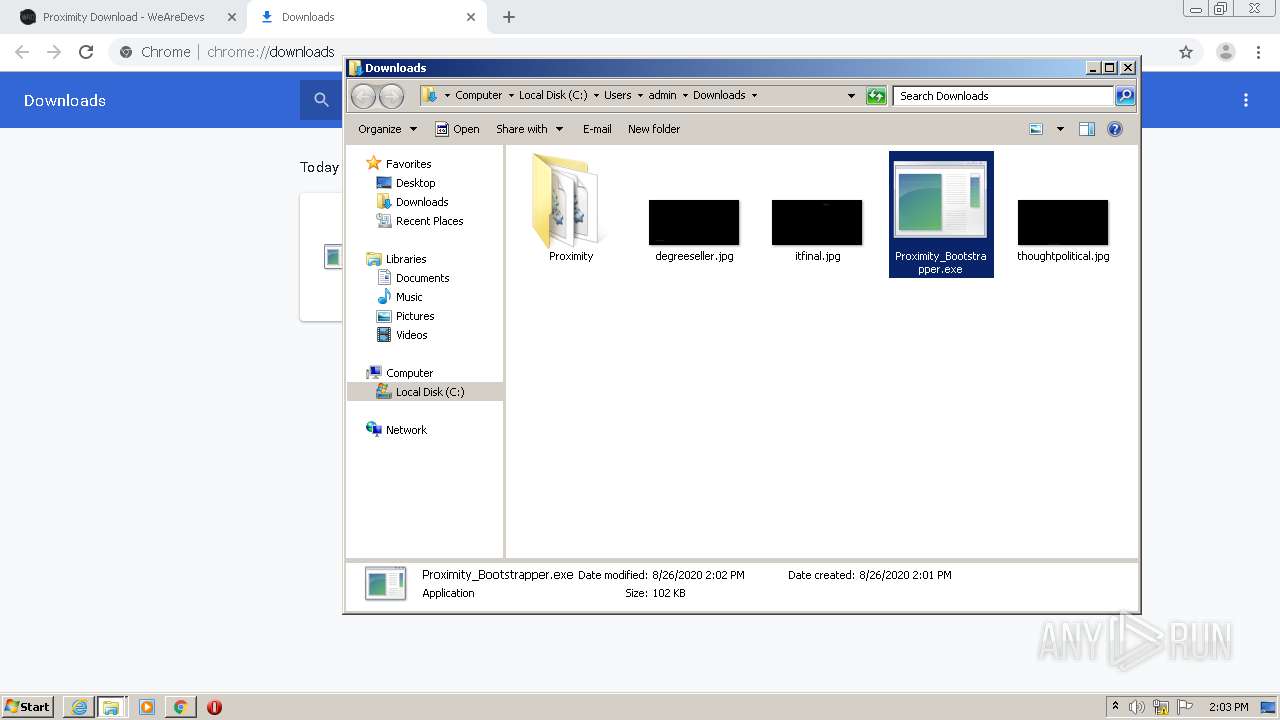
Task: Open Windows Explorer taskbar button
Action: tap(111, 707)
